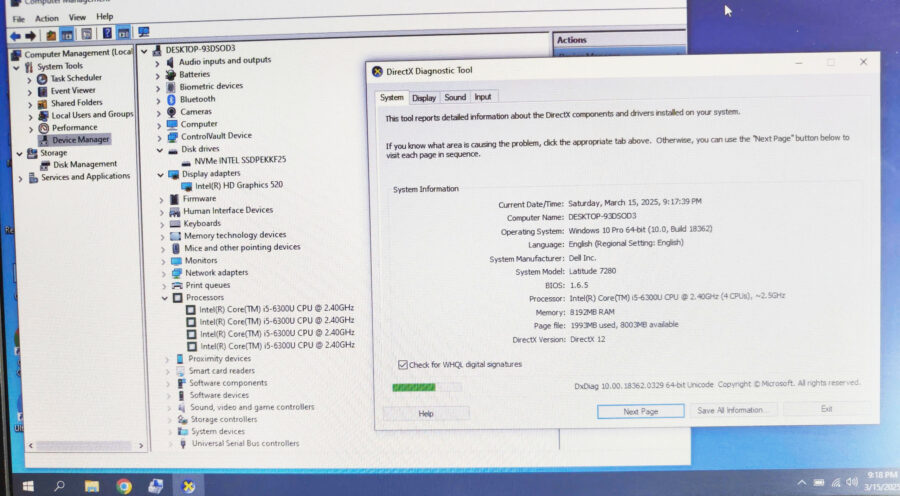Click the Next Page button

641,412
